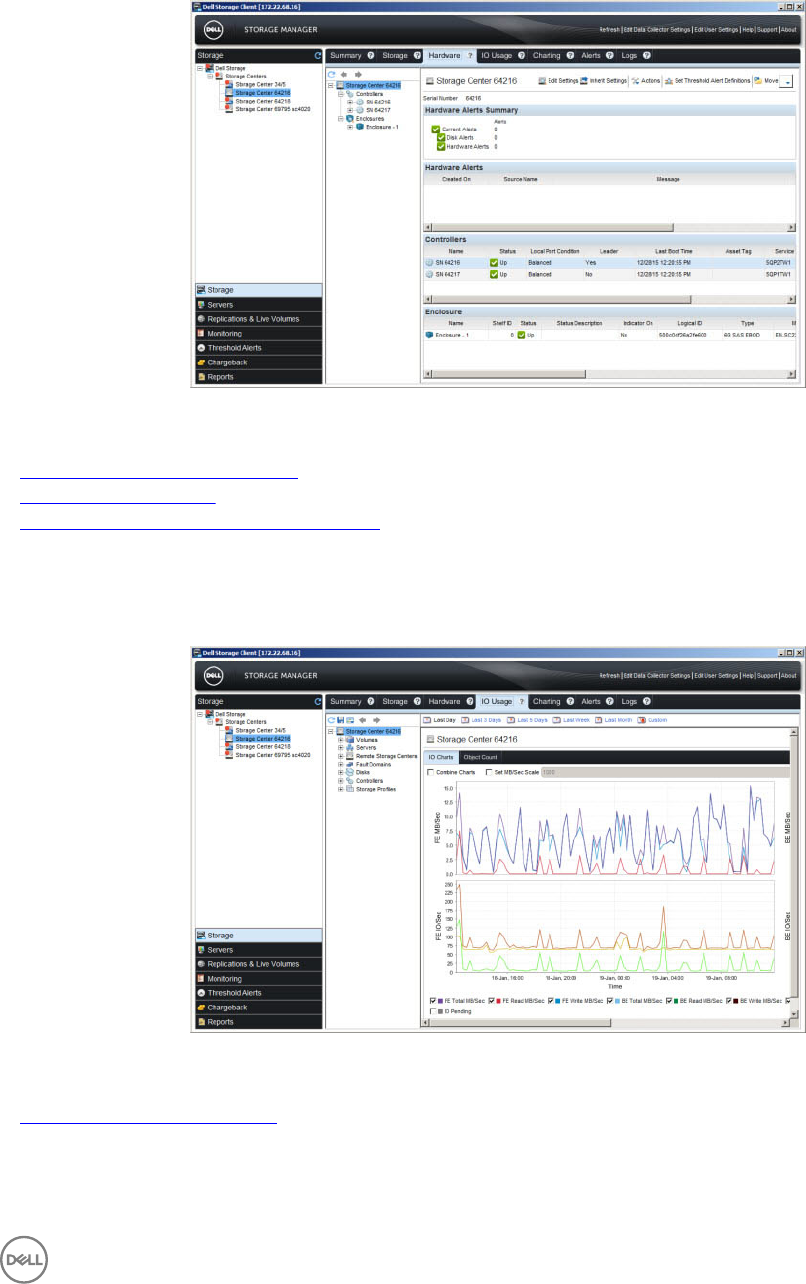Click refresh icon above IO Usage tree
Image resolution: width=806 pixels, height=1284 pixels.
click(332, 719)
